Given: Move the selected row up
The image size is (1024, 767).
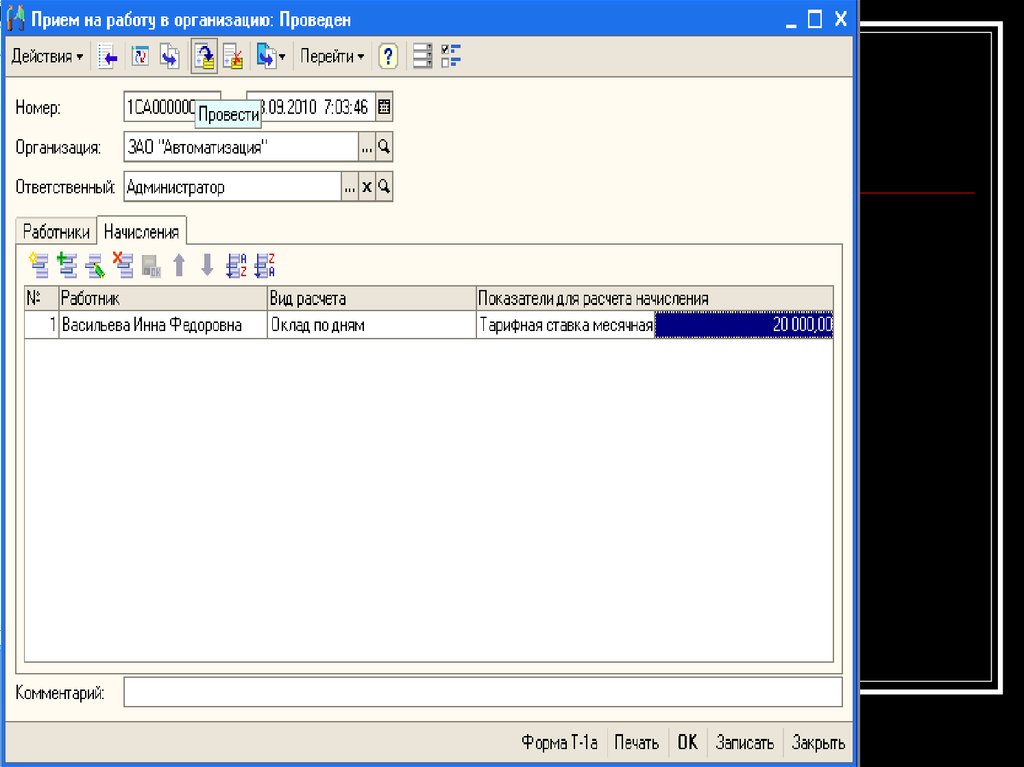Looking at the screenshot, I should coord(179,265).
